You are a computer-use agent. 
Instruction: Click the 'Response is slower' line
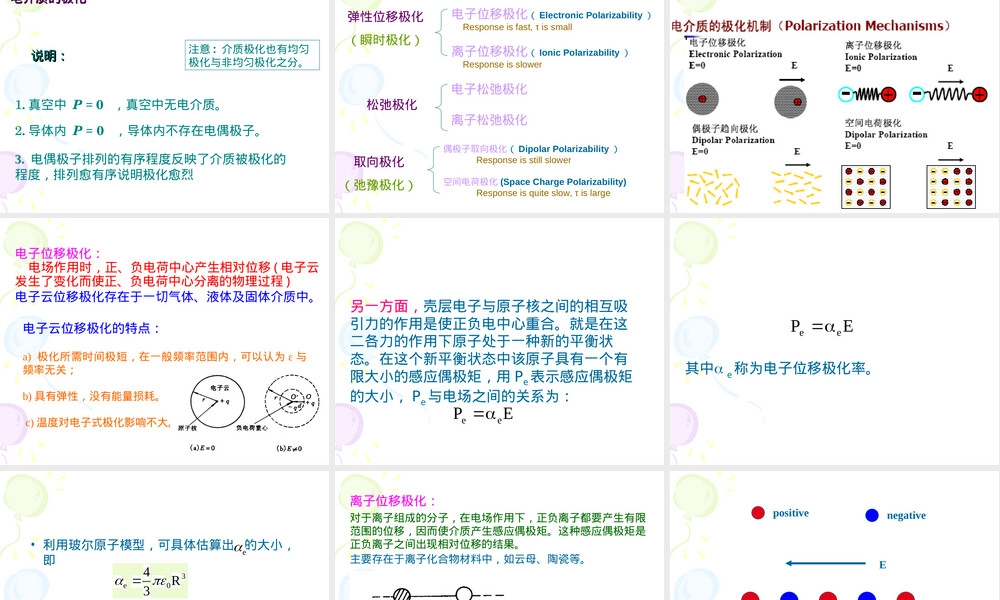pyautogui.click(x=502, y=65)
